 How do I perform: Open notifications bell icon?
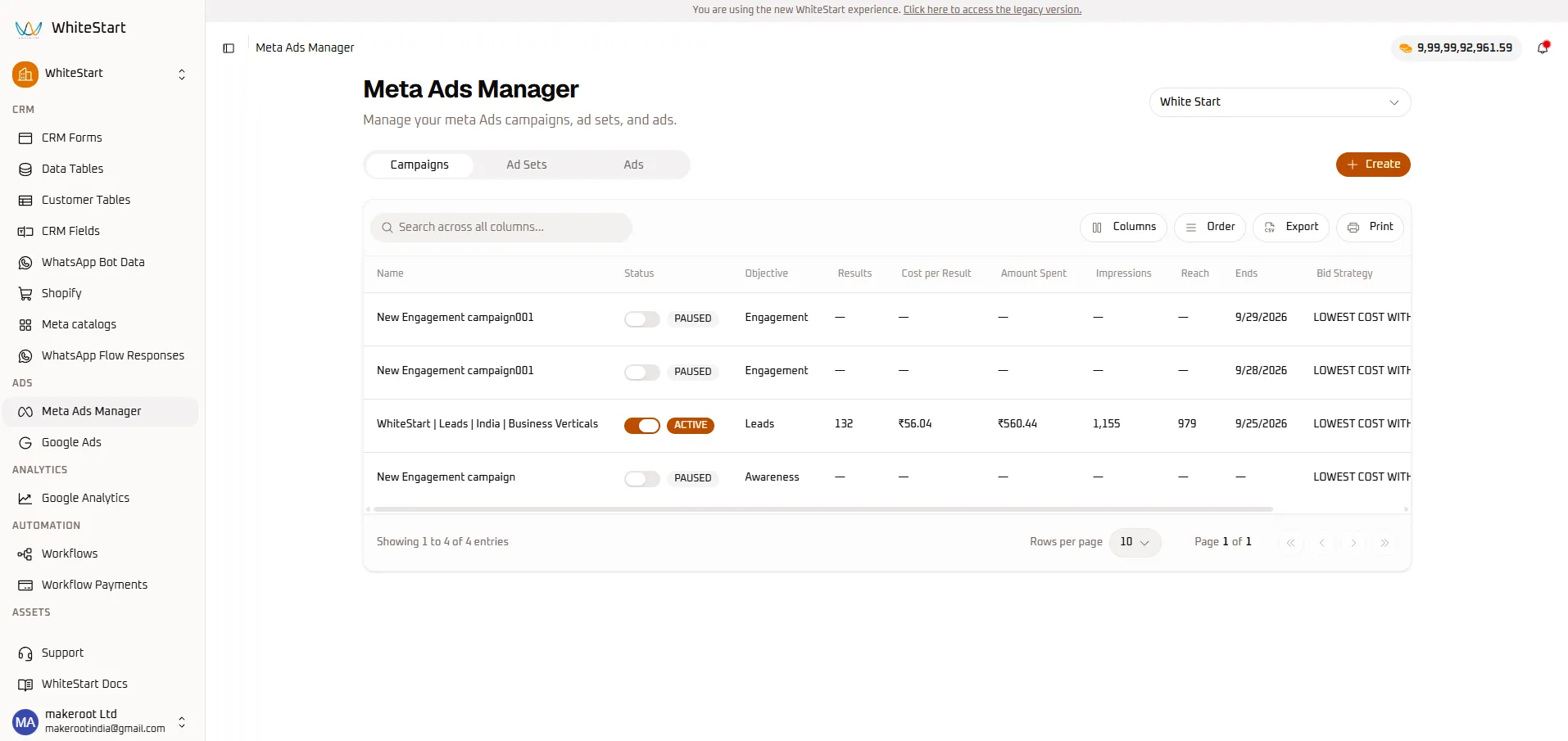pyautogui.click(x=1543, y=47)
